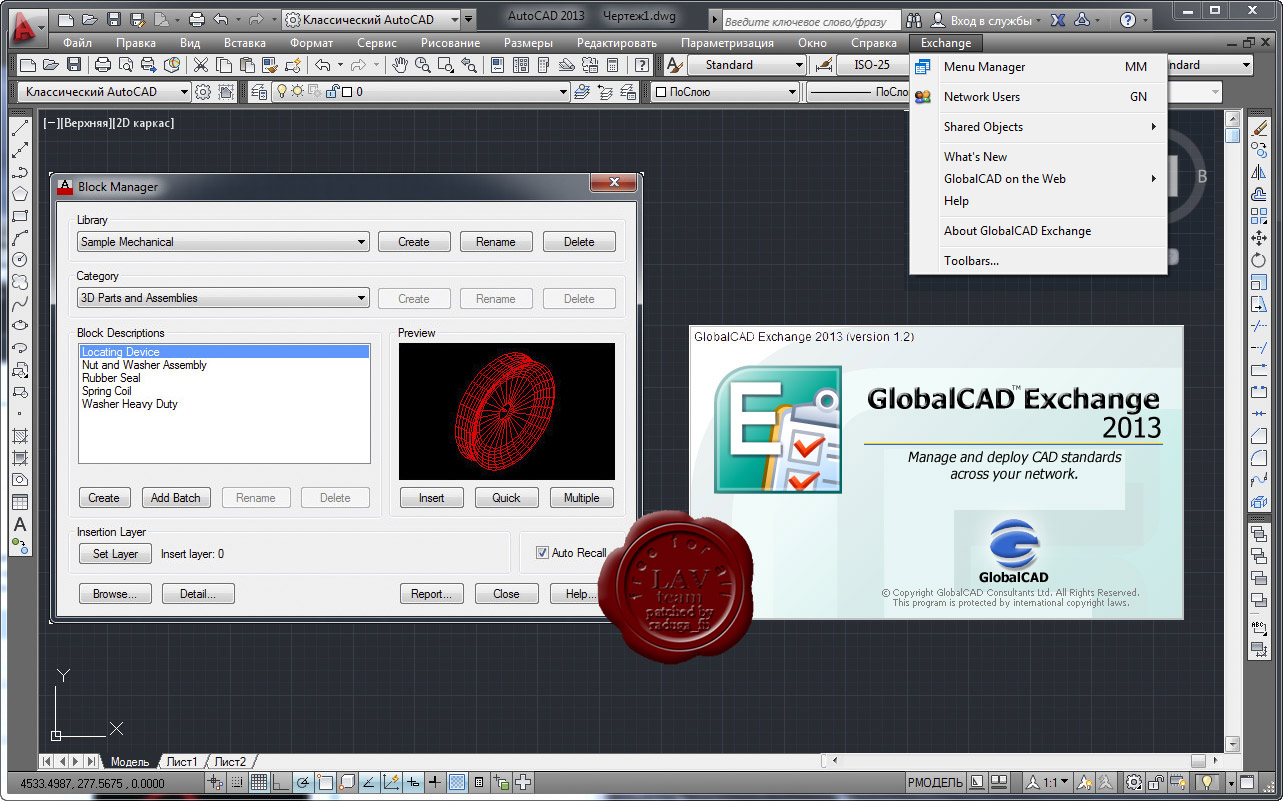Viewport: 1283px width, 801px height.
Task: Click the Add Batch button
Action: coord(175,498)
